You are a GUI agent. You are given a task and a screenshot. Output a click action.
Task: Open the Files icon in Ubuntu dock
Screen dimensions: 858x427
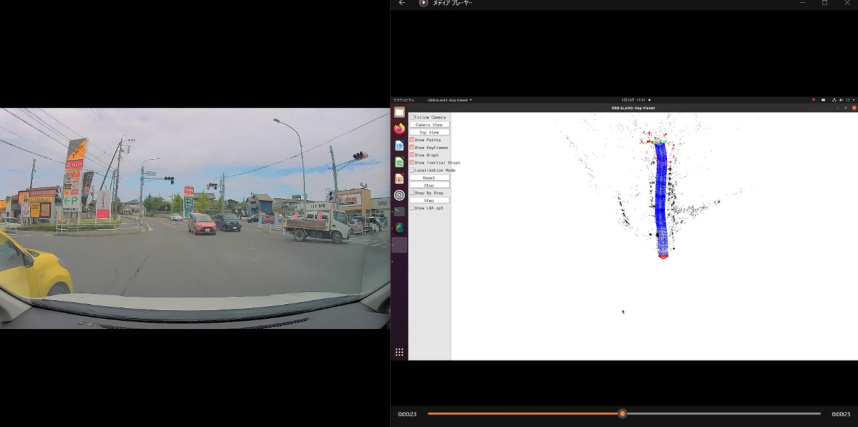coord(399,113)
